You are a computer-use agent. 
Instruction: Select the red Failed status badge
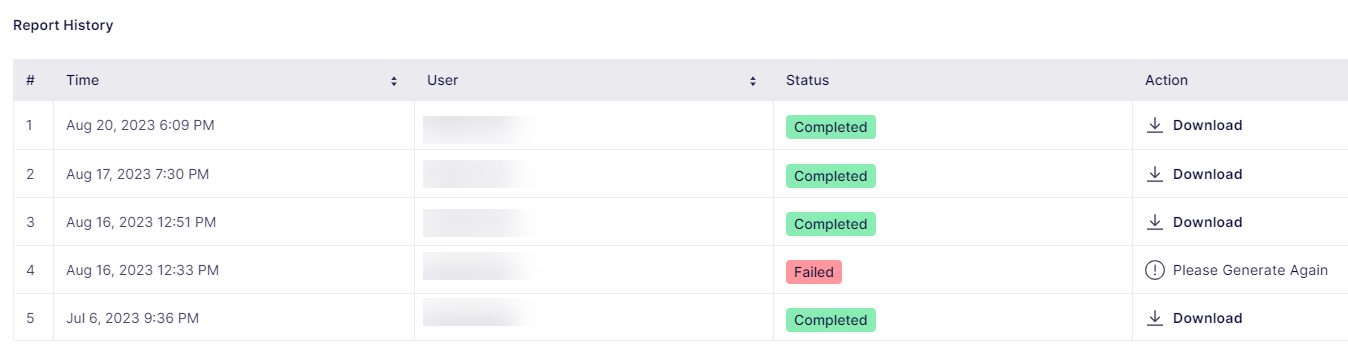(x=814, y=272)
